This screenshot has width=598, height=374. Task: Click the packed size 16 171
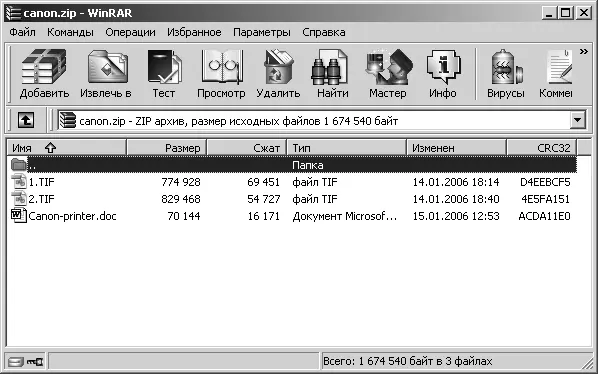(264, 216)
